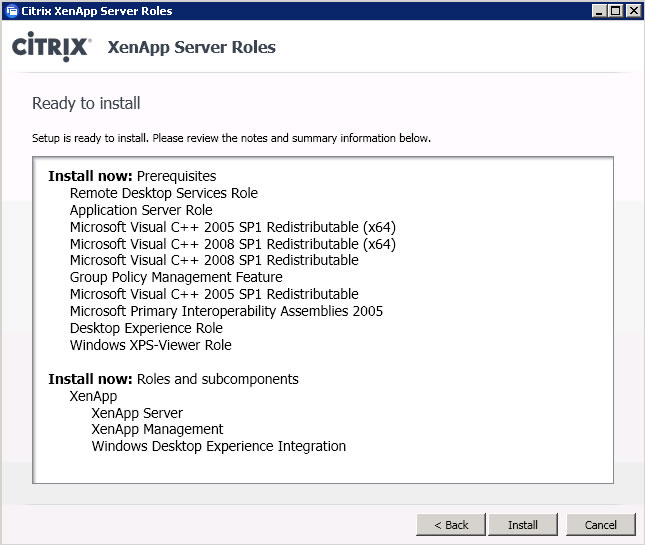Select 'Group Policy Management Feature' line
Screen dimensions: 645x545
pyautogui.click(x=176, y=277)
